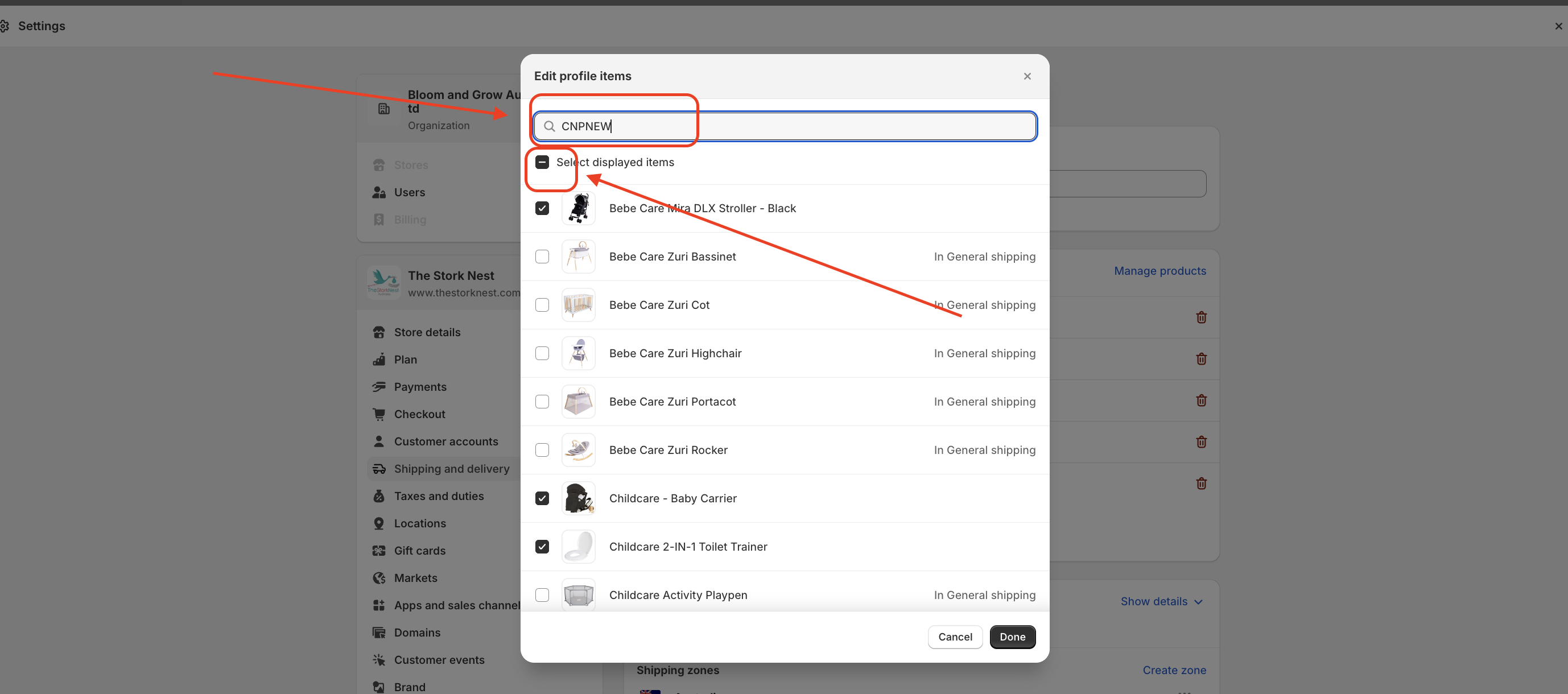Expand Show details section
The image size is (1568, 694).
pyautogui.click(x=1161, y=601)
